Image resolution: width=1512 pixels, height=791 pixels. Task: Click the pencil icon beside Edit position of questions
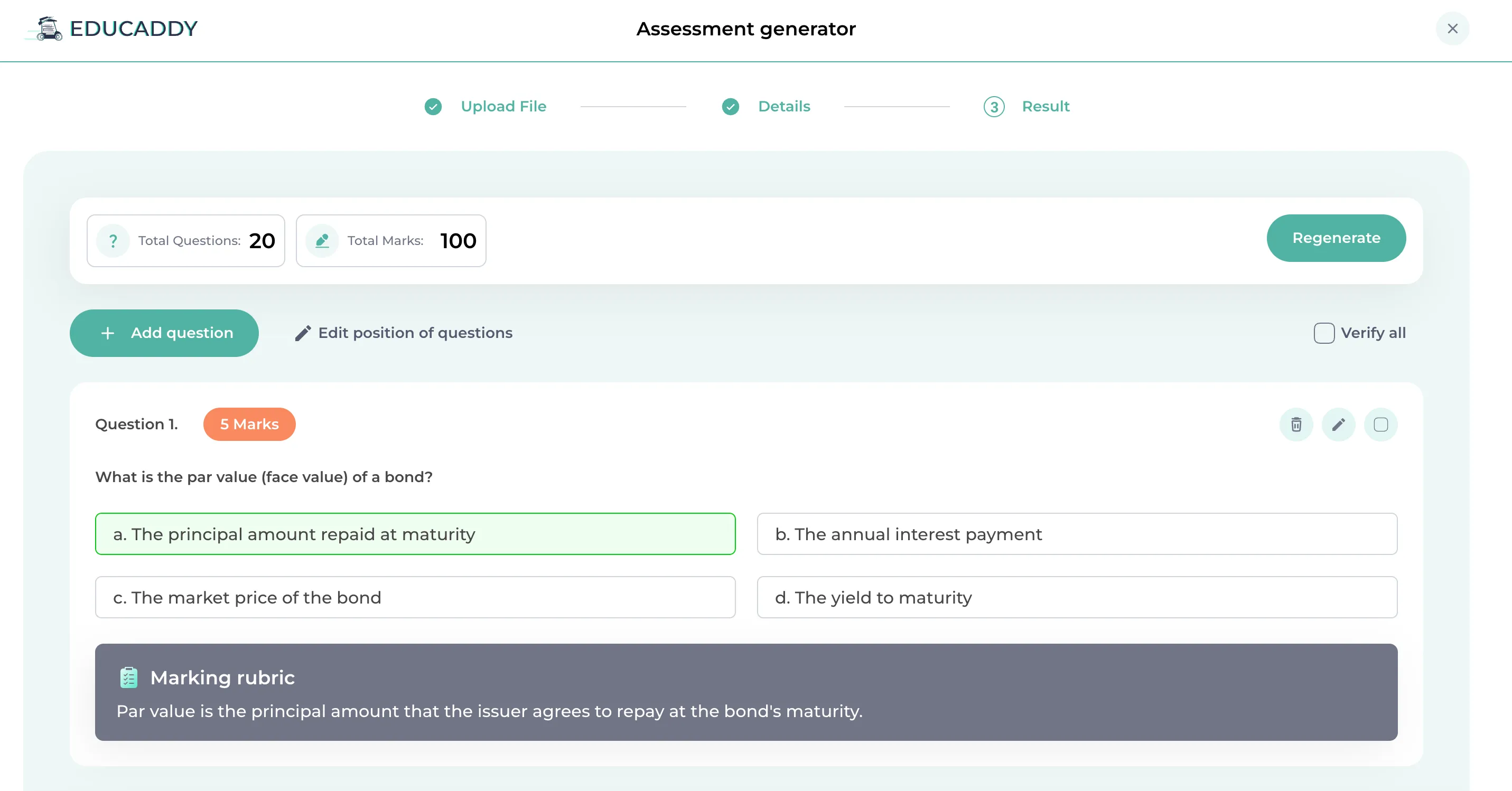(x=303, y=333)
